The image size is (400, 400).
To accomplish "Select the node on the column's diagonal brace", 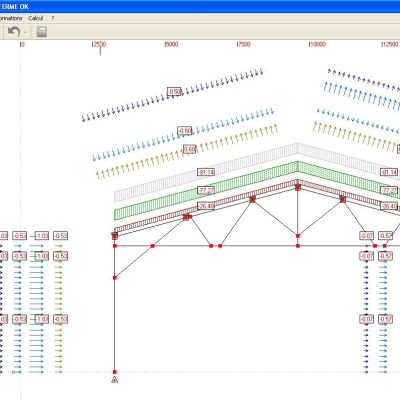I will pyautogui.click(x=115, y=277).
